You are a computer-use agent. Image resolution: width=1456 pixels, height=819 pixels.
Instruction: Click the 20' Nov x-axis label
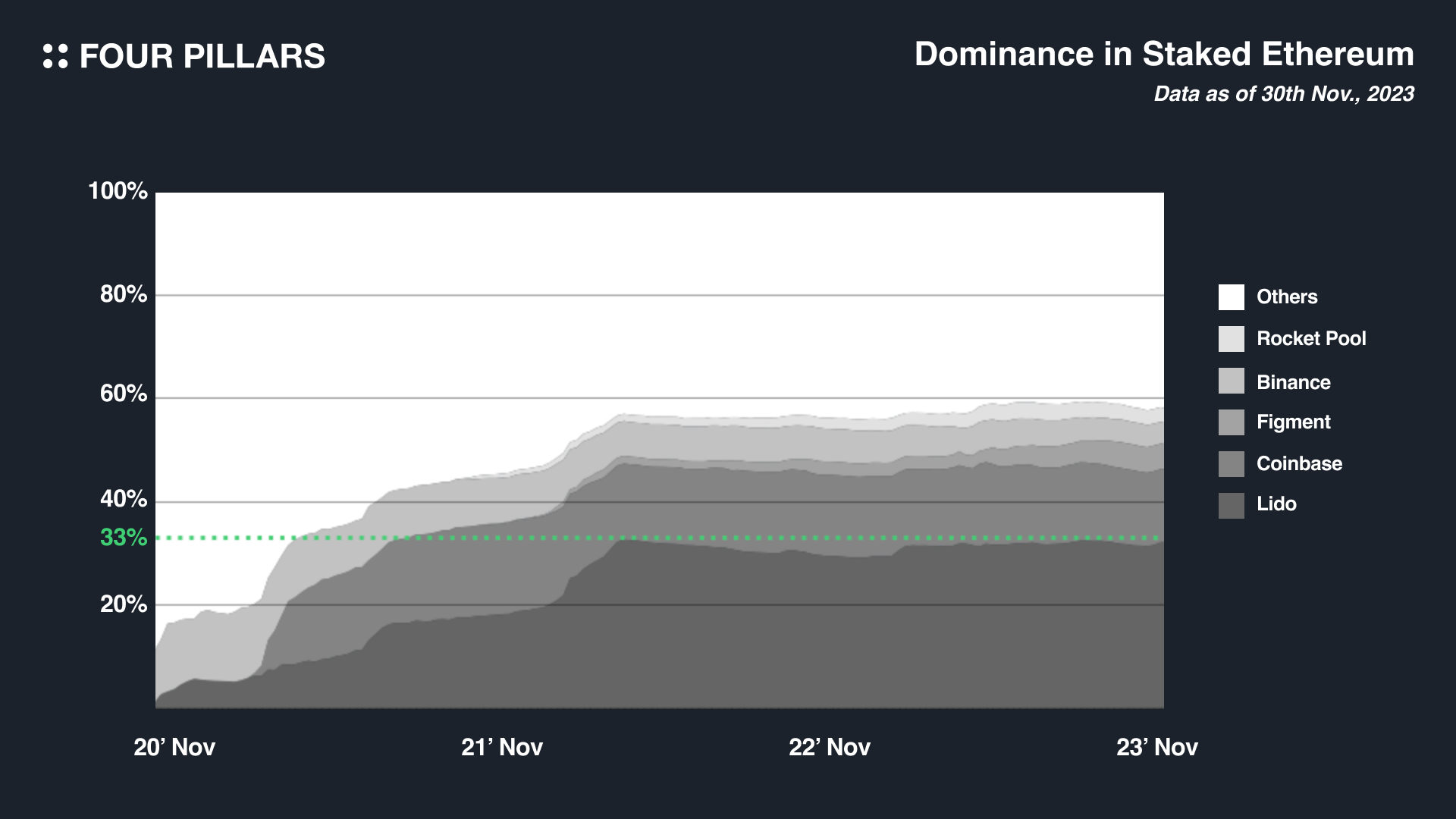tap(174, 747)
